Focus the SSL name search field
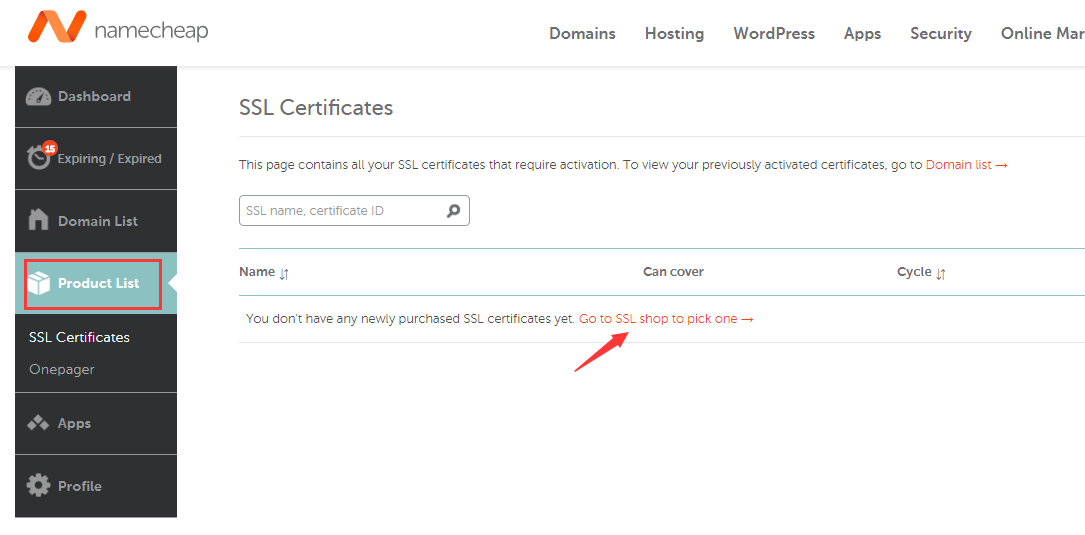This screenshot has height=535, width=1085. point(340,211)
